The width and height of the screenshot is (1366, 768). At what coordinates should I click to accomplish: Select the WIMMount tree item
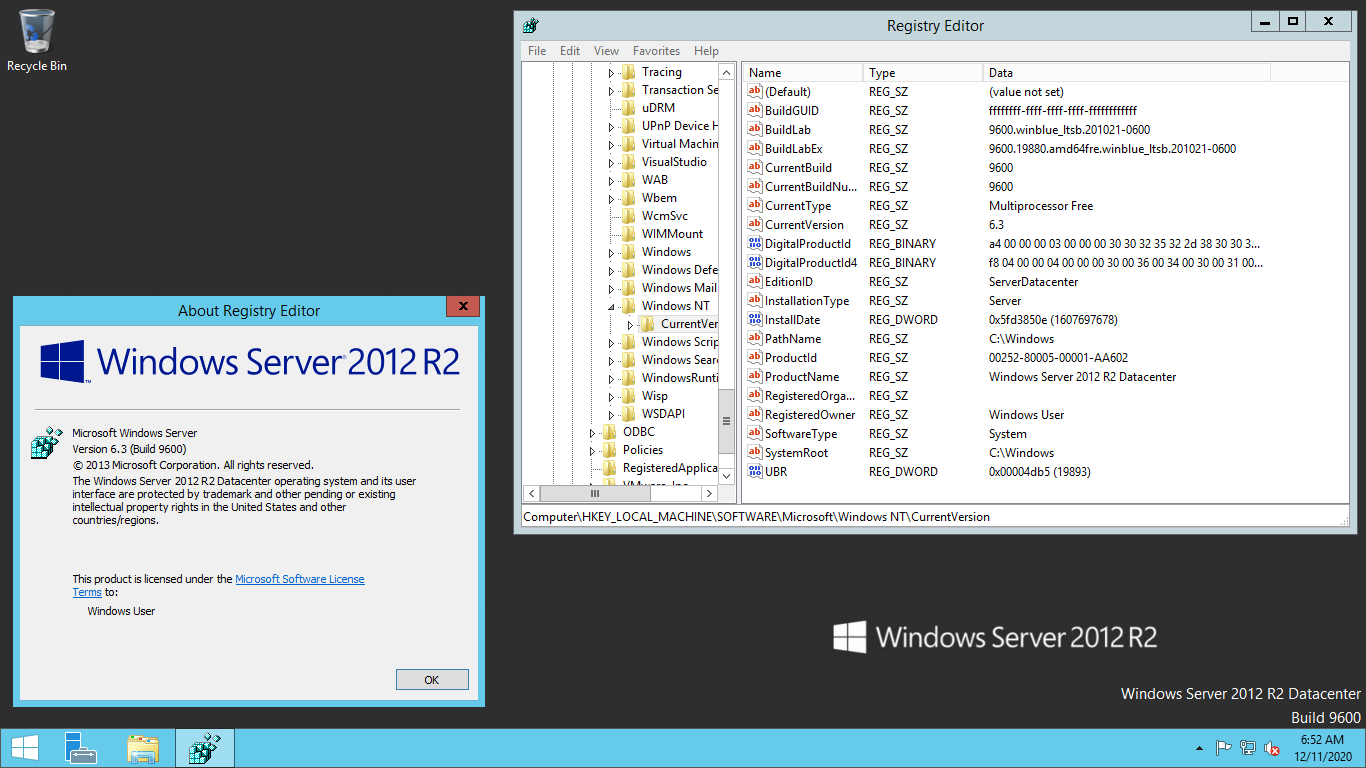(672, 234)
